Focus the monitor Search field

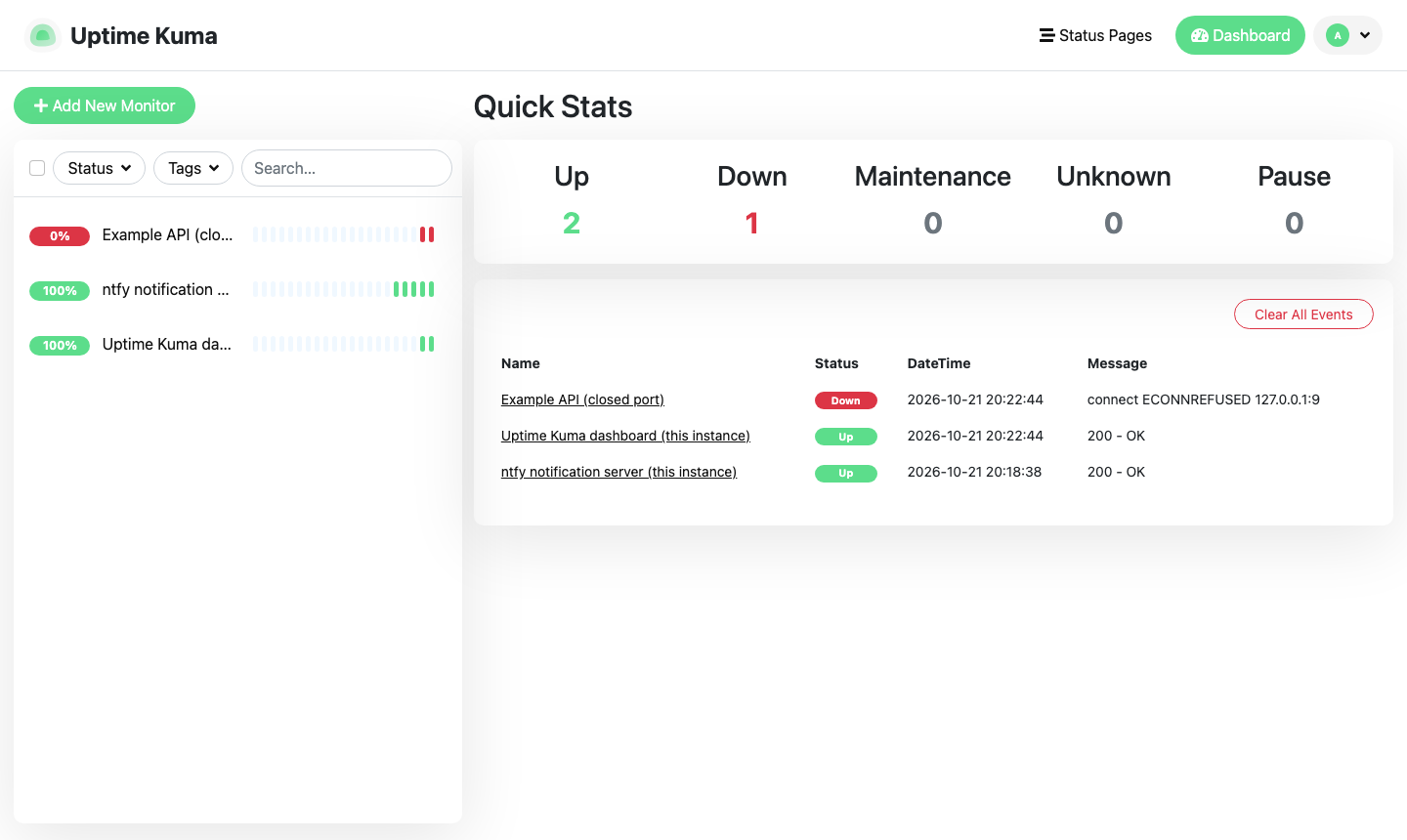(347, 168)
